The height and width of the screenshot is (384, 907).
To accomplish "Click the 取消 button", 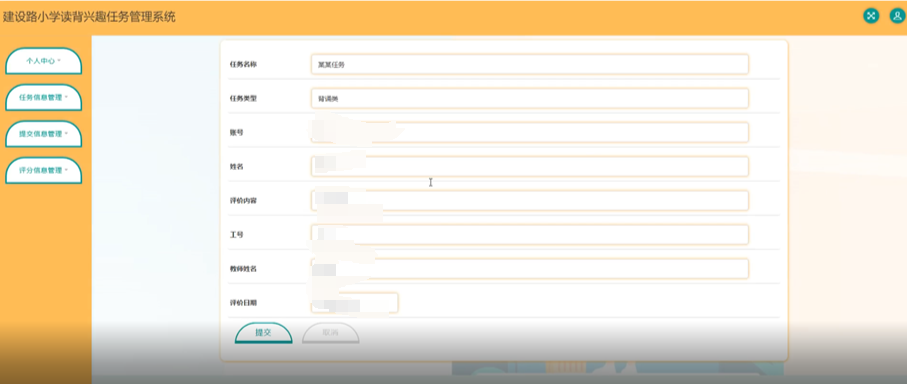I will tap(330, 333).
